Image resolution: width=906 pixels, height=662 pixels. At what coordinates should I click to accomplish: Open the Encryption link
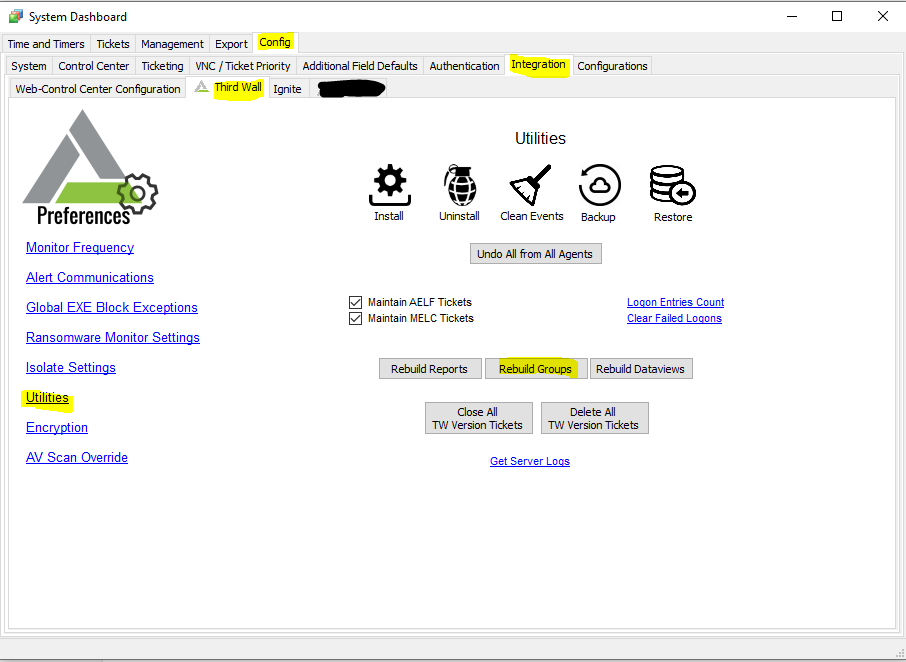(57, 427)
